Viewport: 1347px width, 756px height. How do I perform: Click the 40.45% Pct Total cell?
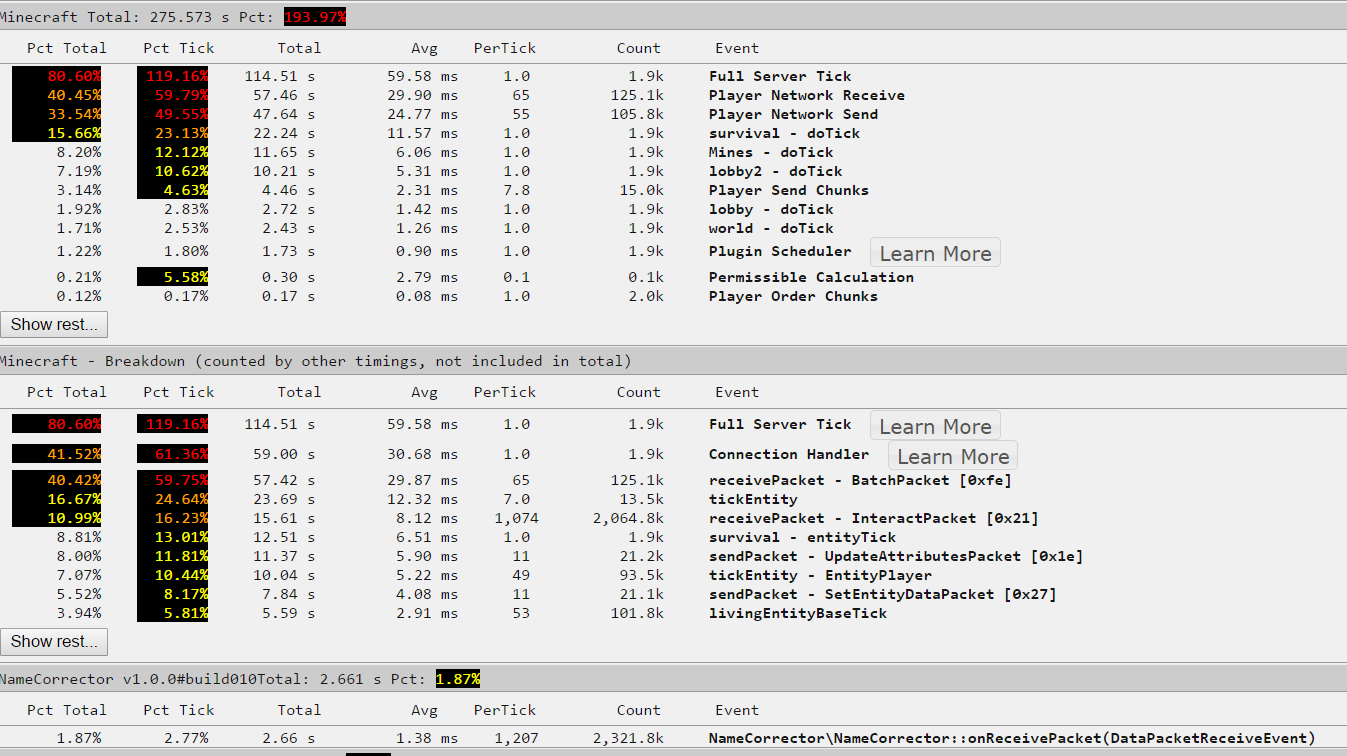[57, 95]
